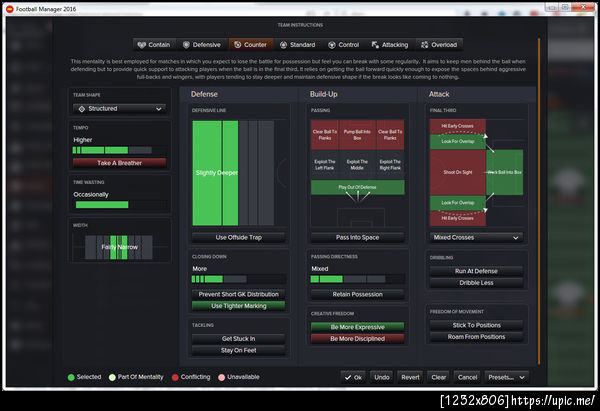Switch to the Defensive mentality tab
The width and height of the screenshot is (600, 411).
click(x=202, y=45)
